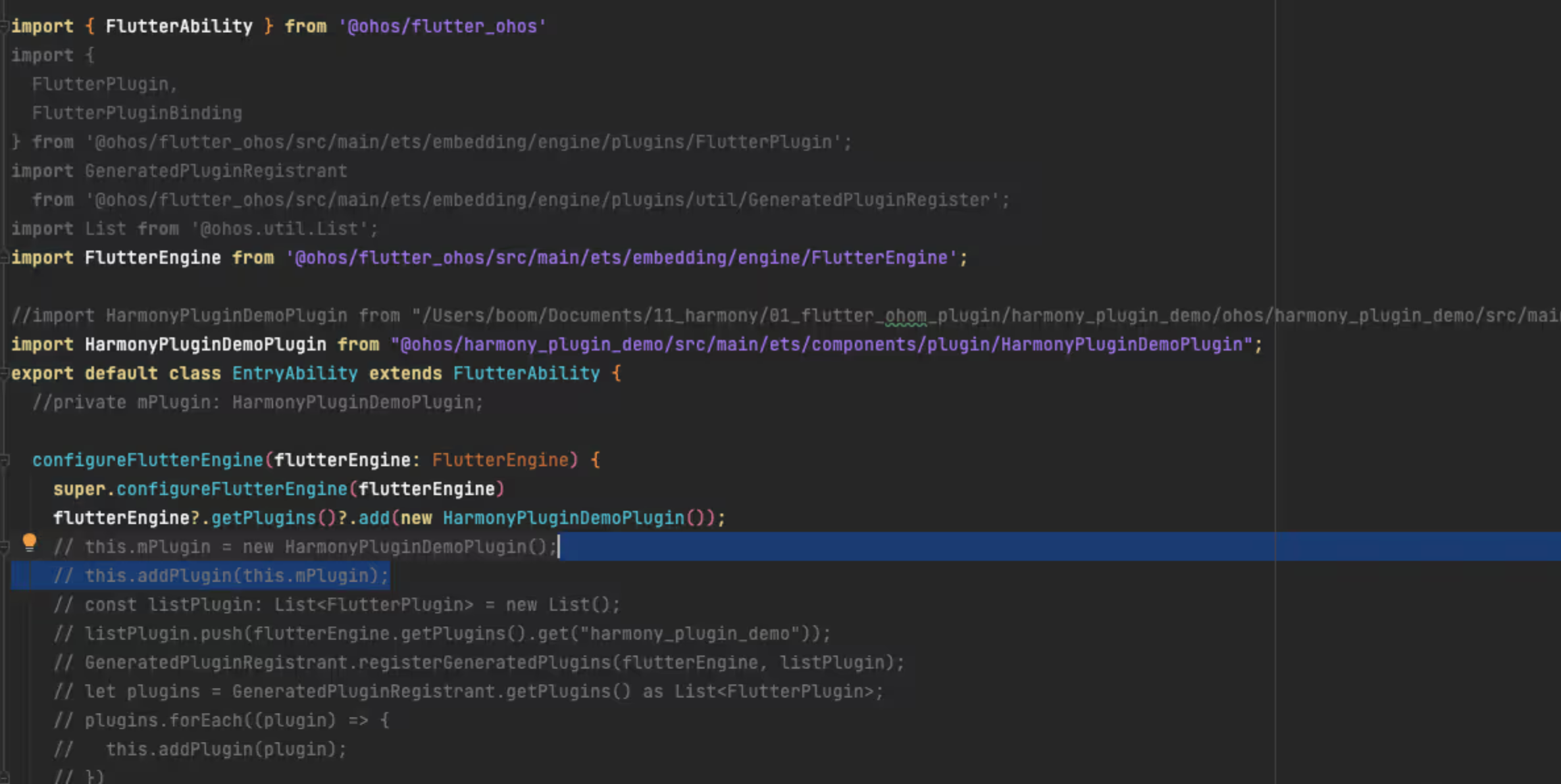
Task: Click the configureFlutterEngine method declaration name
Action: [x=147, y=460]
